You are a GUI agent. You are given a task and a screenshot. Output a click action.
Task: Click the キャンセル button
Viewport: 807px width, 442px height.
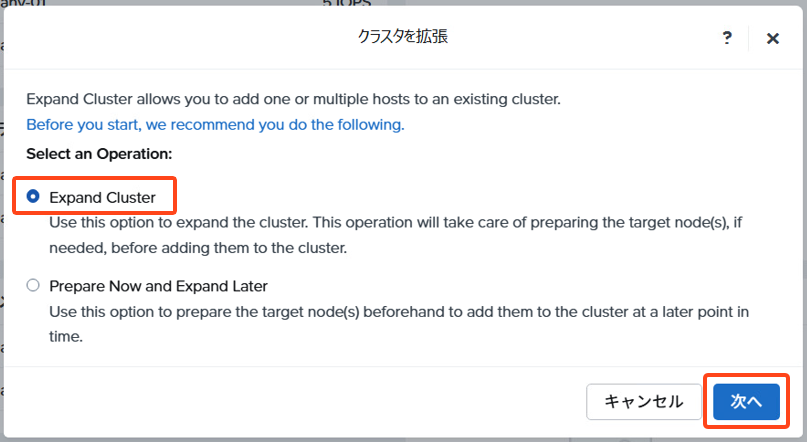(x=643, y=401)
